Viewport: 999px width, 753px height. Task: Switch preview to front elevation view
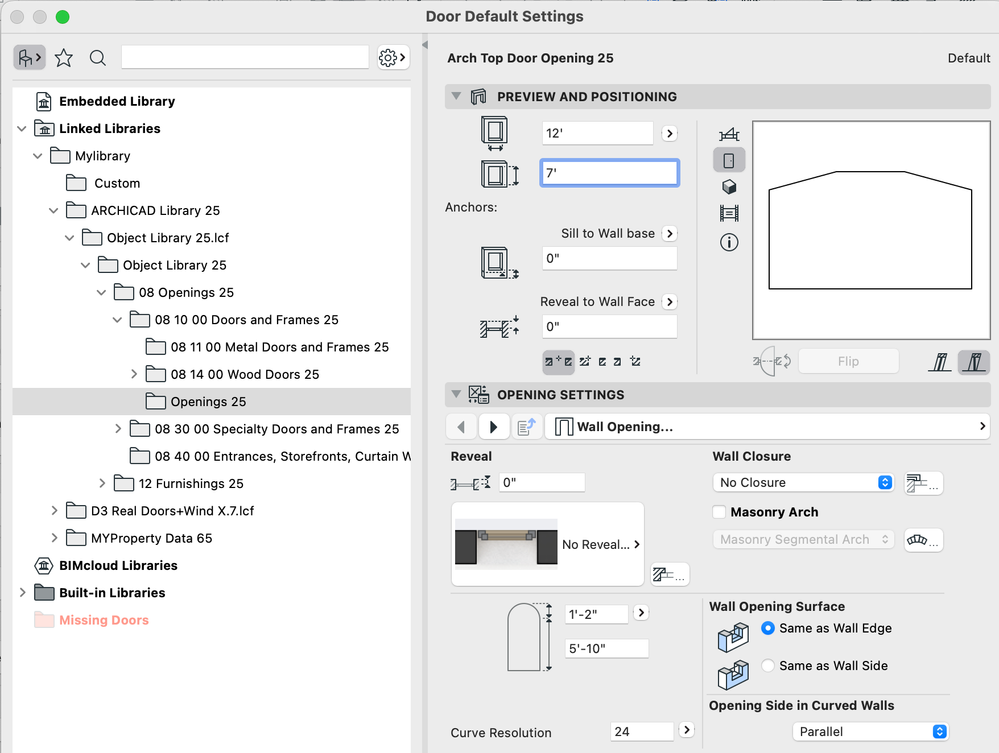(729, 160)
